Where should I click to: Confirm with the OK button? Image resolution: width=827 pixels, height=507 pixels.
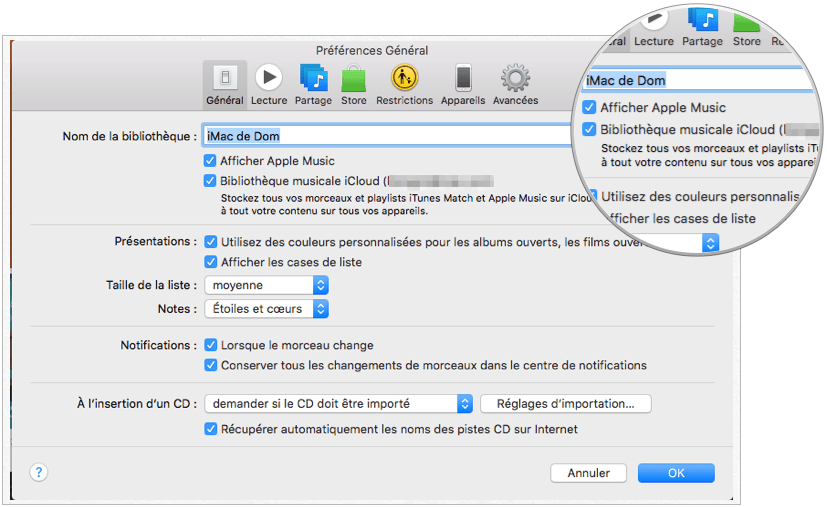(676, 473)
